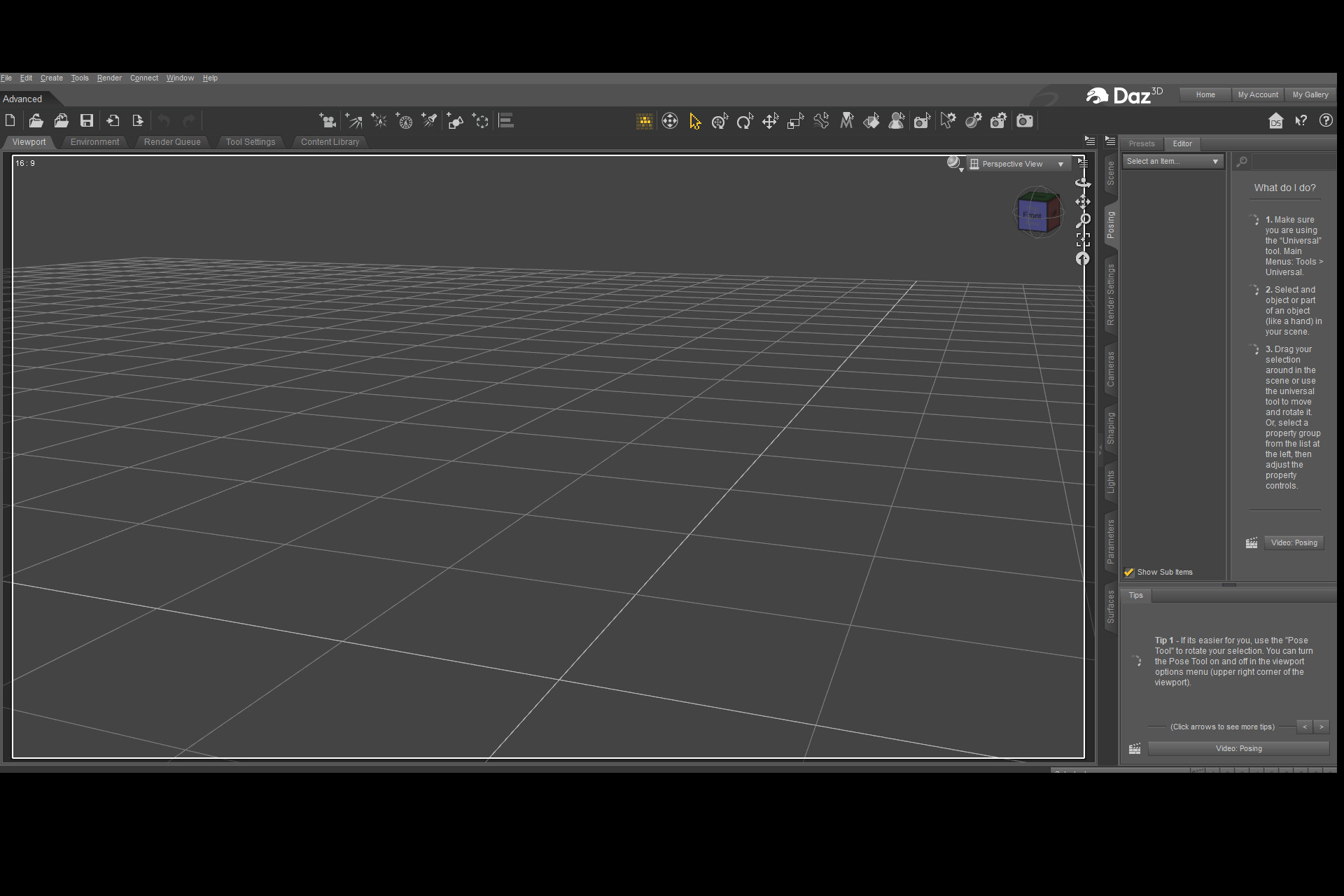The image size is (1344, 896).
Task: Click the My Account button
Action: tap(1258, 94)
